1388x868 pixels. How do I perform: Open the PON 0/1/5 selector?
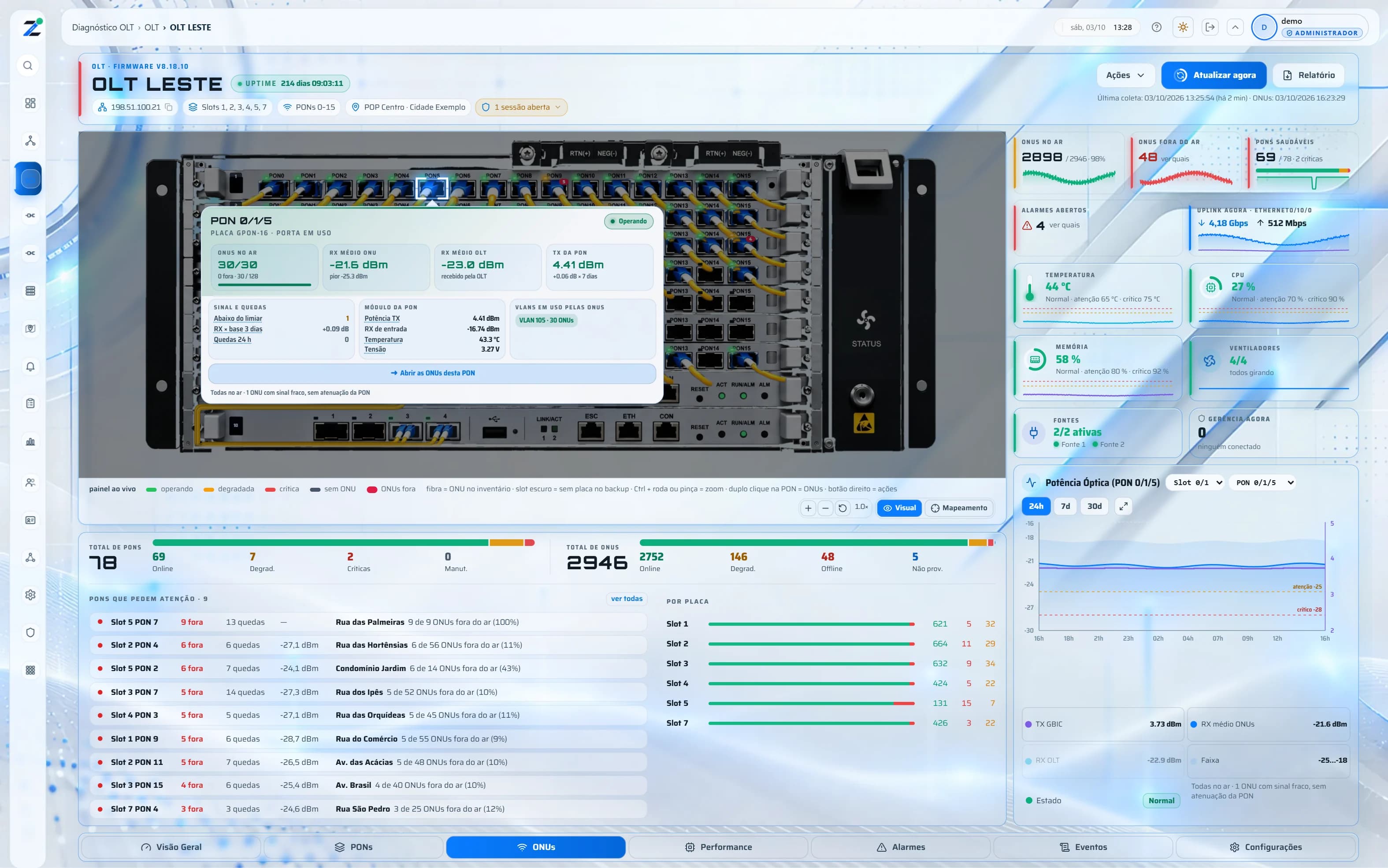coord(1262,483)
